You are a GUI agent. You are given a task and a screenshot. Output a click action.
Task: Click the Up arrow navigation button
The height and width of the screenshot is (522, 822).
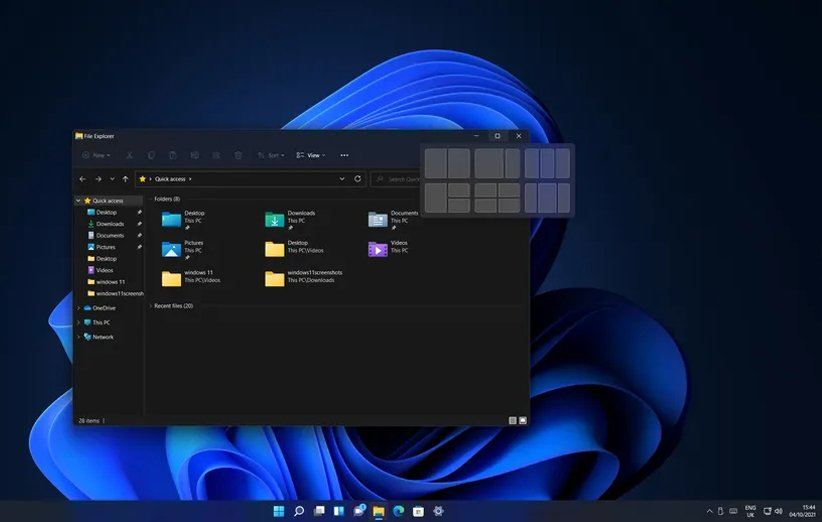(125, 179)
